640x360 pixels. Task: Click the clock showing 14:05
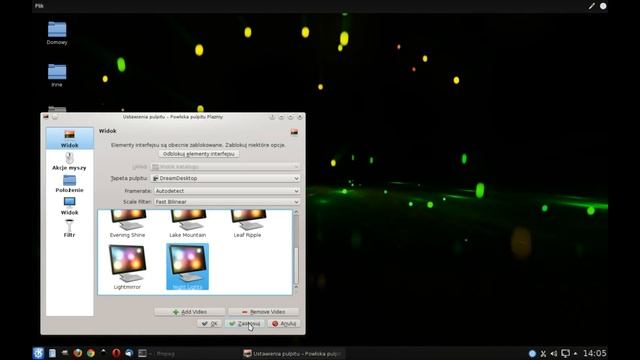point(595,353)
